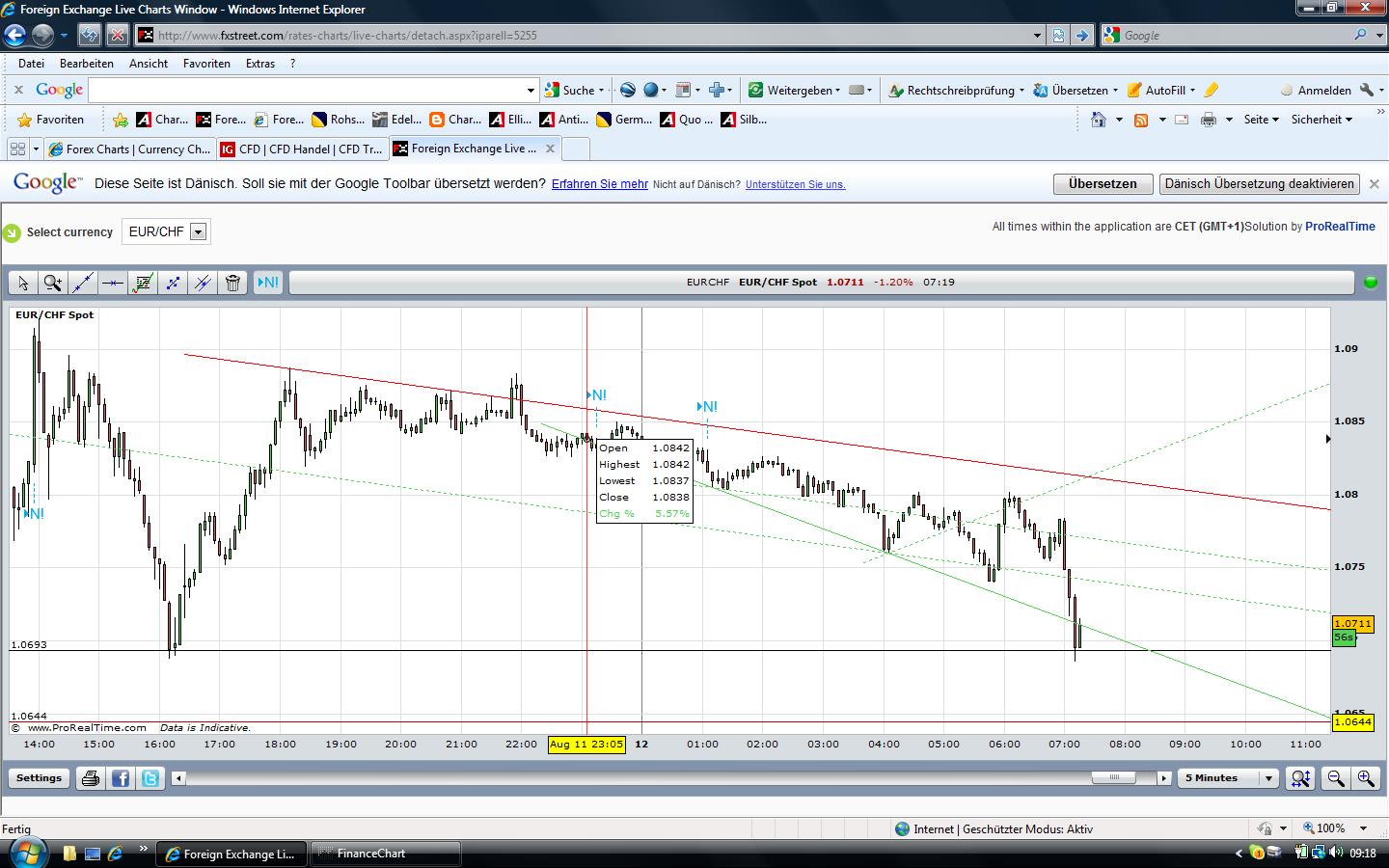The height and width of the screenshot is (868, 1389).
Task: Toggle the N! news markers button
Action: [x=267, y=283]
